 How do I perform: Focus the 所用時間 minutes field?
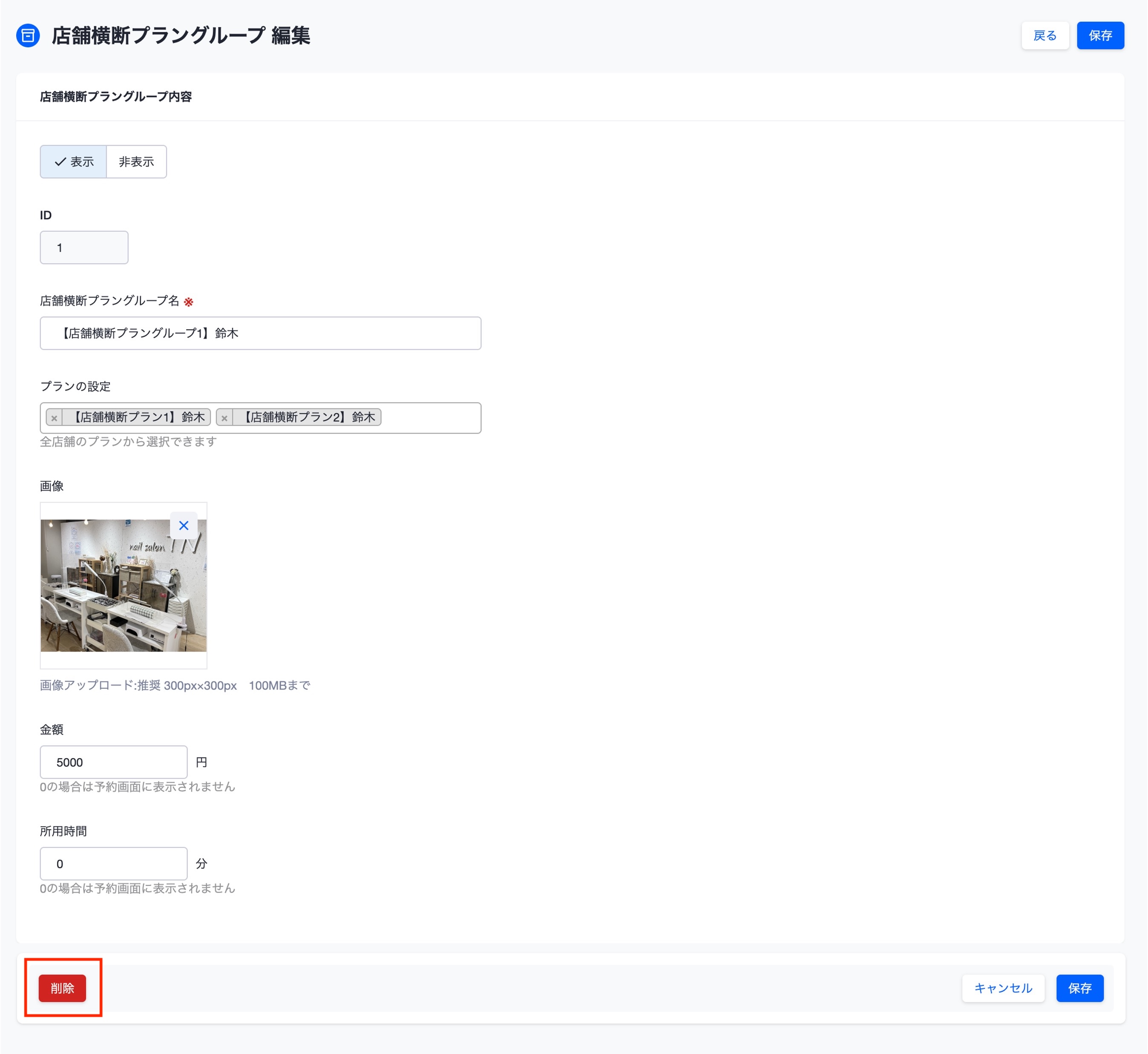click(114, 864)
